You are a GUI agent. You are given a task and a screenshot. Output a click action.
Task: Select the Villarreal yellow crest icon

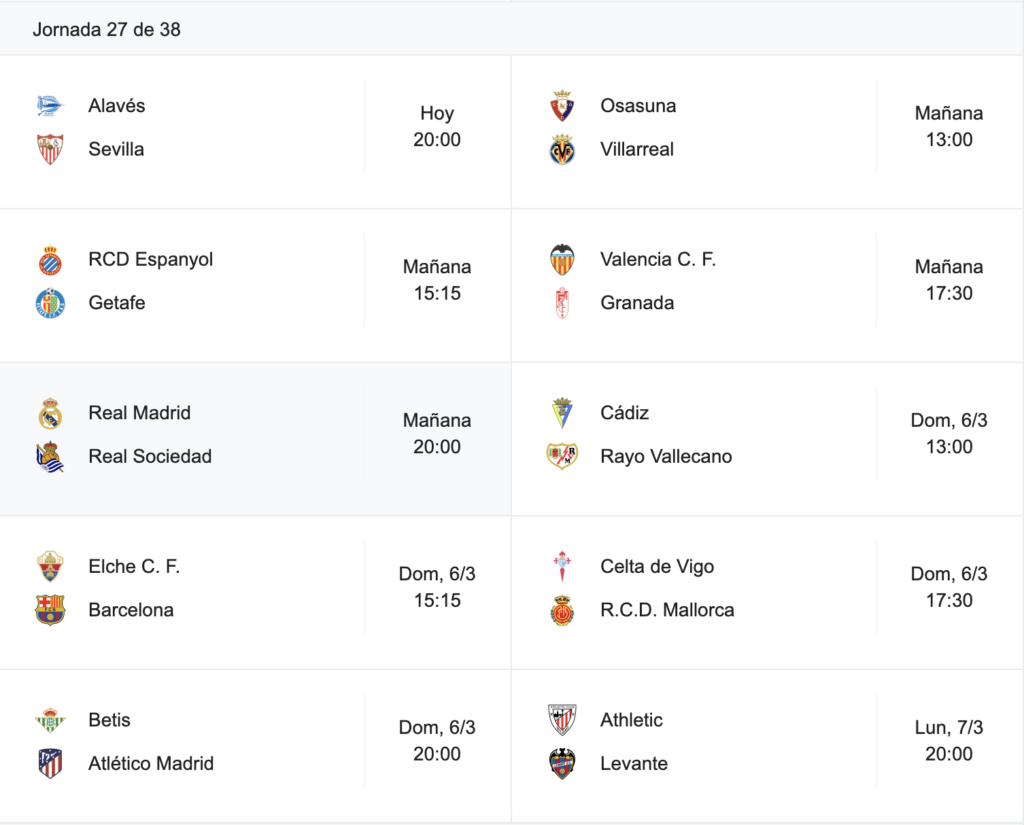(562, 149)
